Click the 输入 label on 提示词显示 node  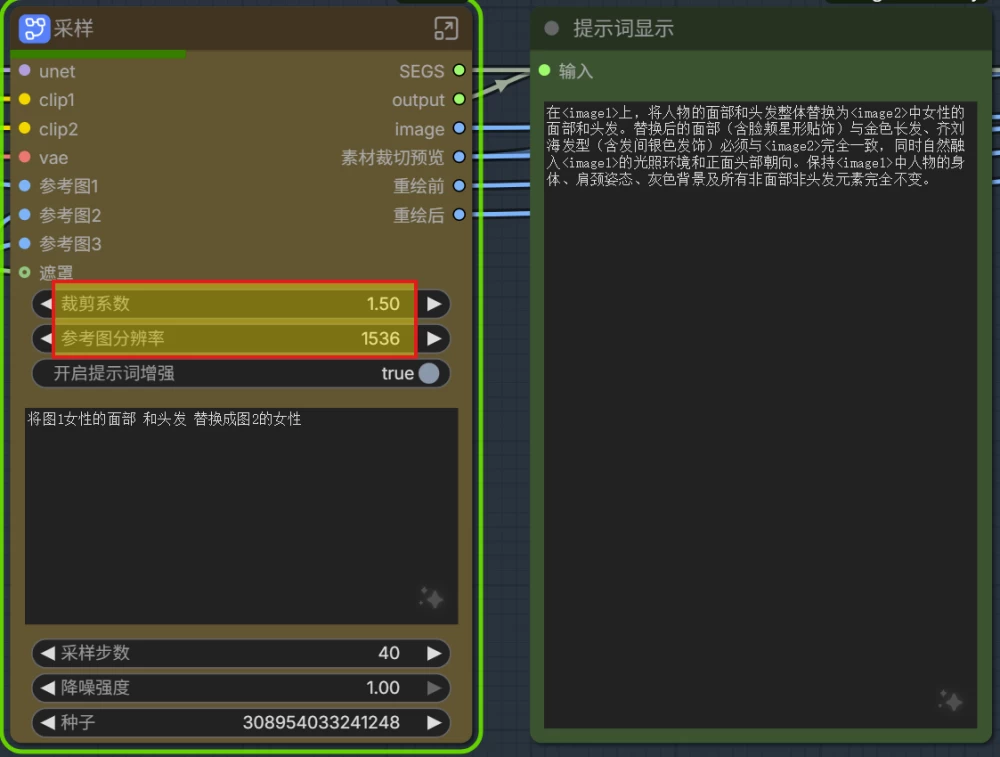[576, 71]
